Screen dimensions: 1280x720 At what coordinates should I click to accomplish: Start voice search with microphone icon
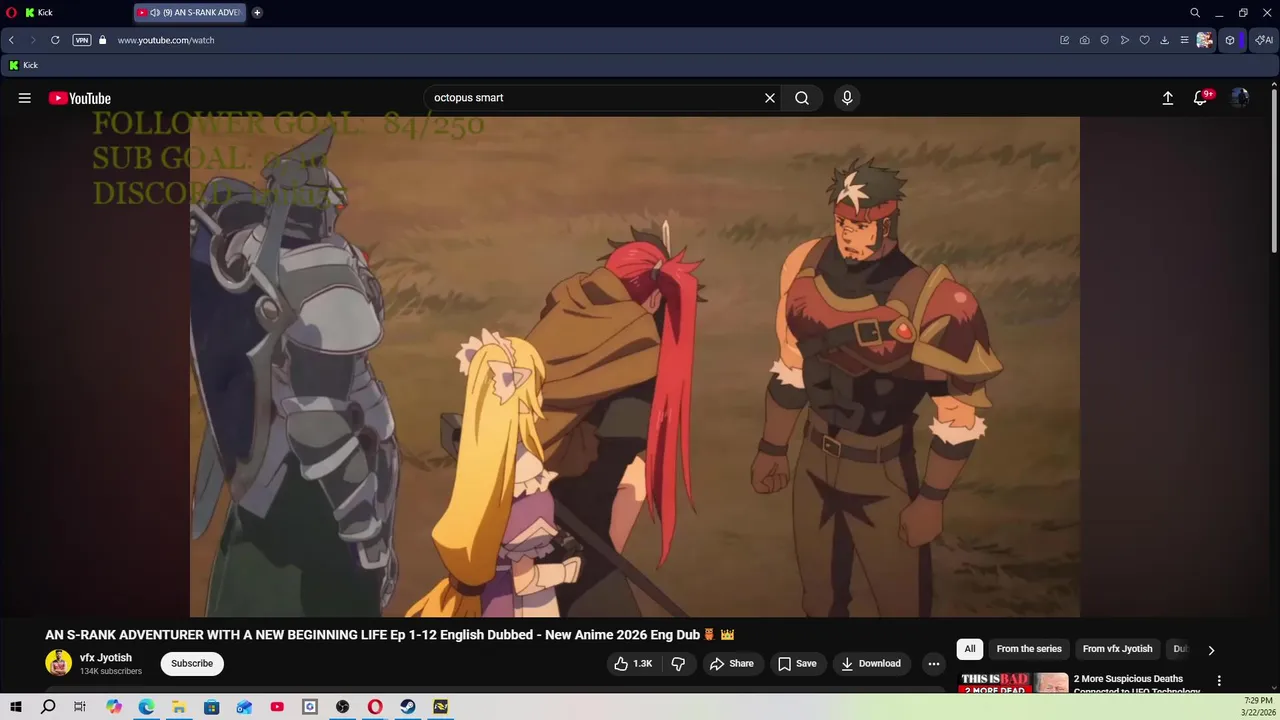tap(847, 98)
